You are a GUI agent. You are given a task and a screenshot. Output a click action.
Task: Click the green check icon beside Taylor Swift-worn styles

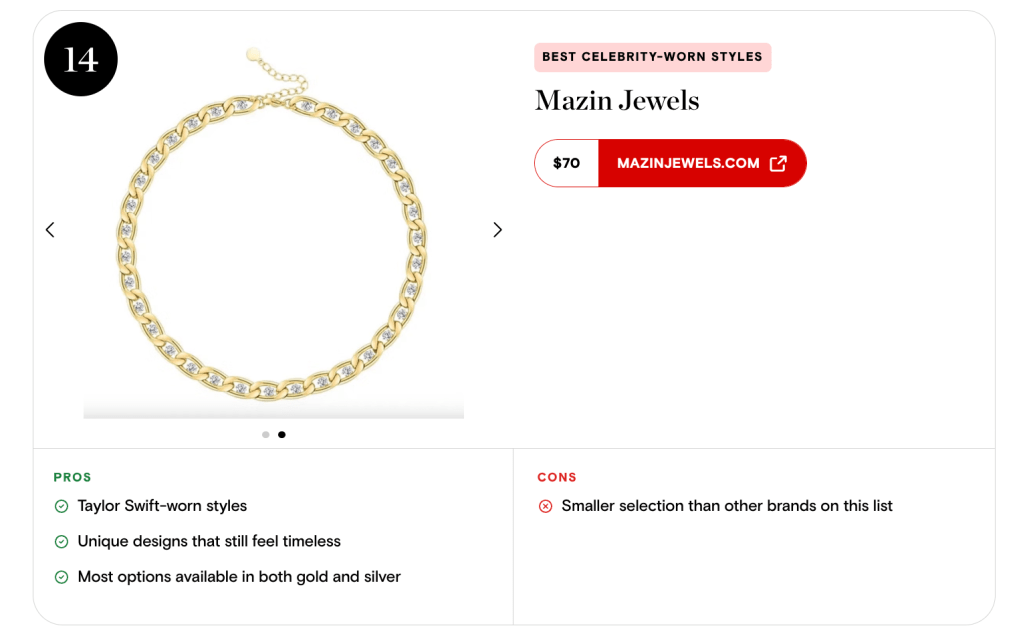pyautogui.click(x=61, y=507)
